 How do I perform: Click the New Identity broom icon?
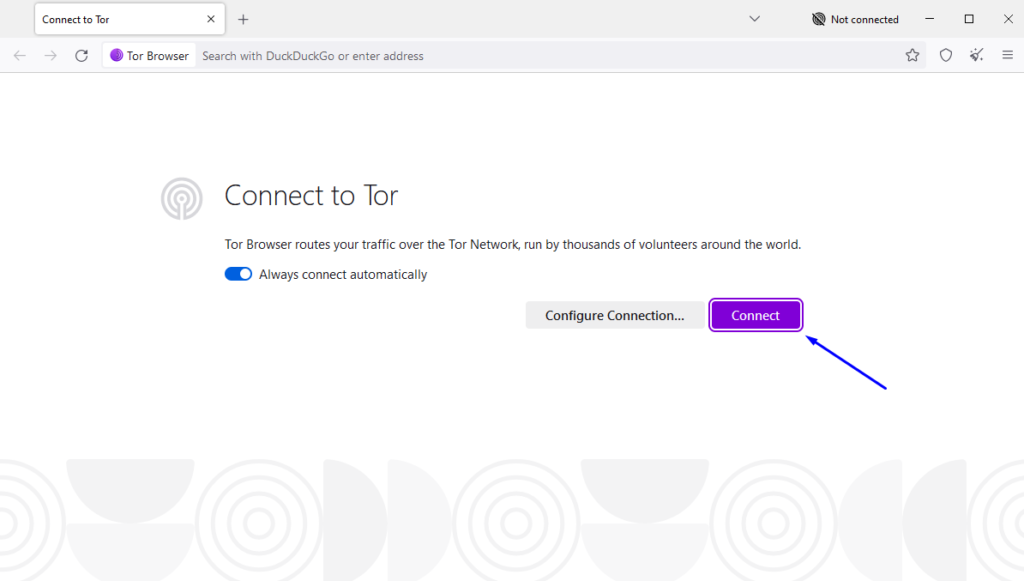point(976,55)
